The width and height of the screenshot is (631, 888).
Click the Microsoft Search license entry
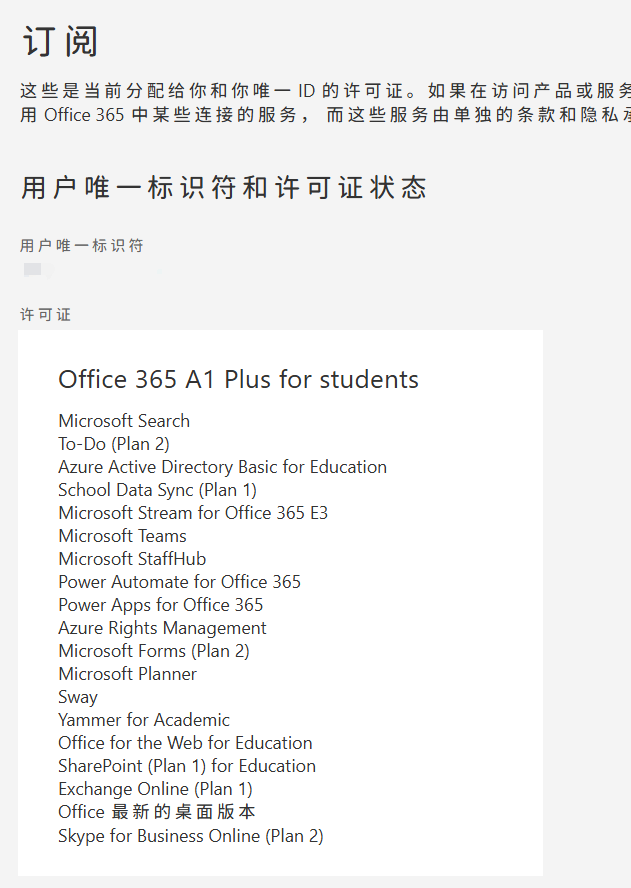[124, 421]
